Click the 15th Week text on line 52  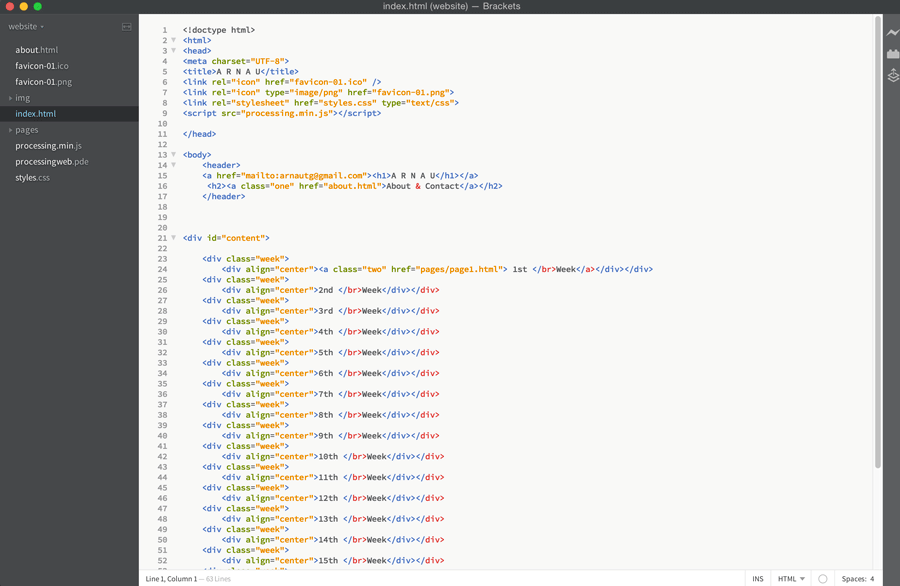point(352,560)
